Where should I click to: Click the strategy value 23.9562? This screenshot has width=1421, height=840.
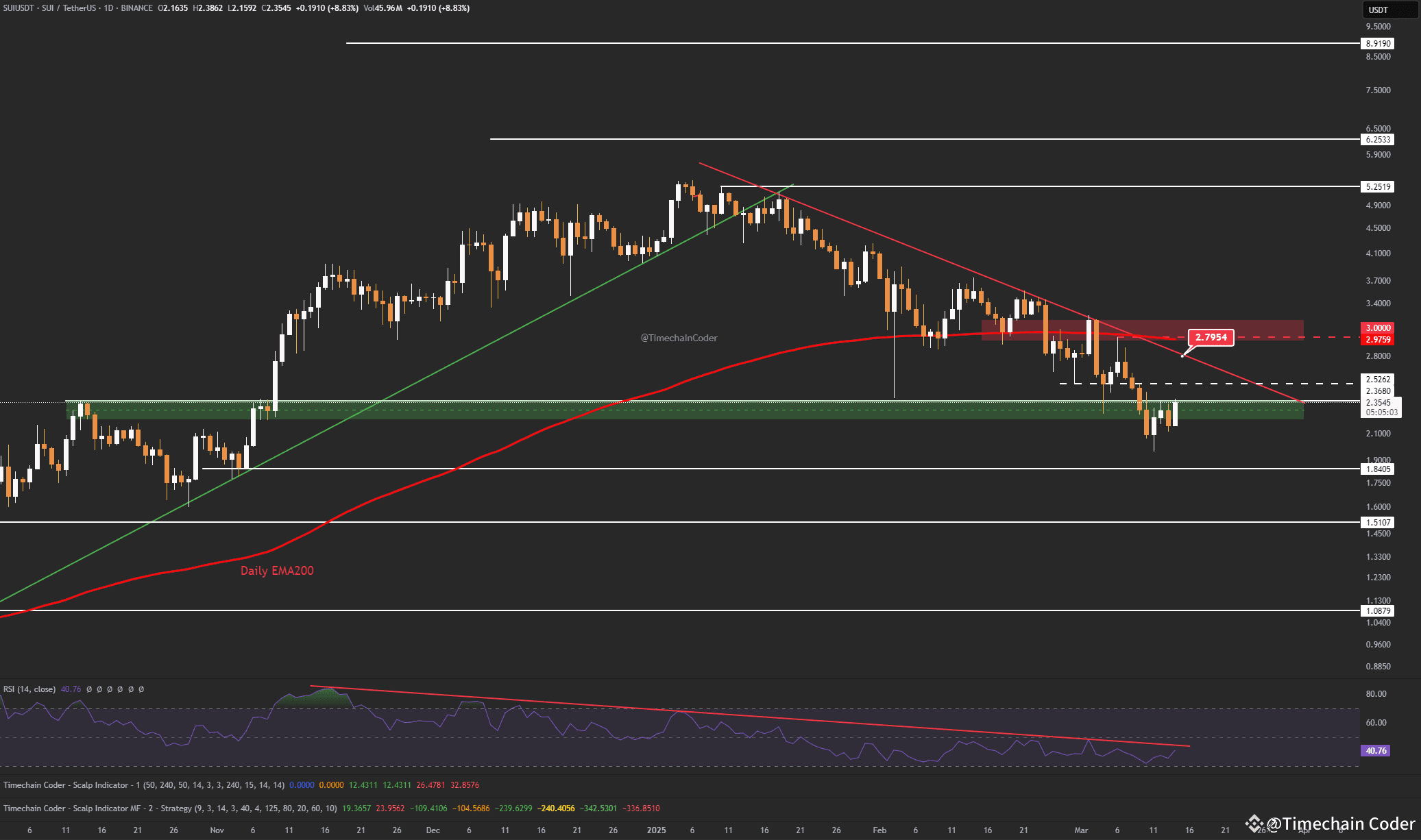point(390,808)
